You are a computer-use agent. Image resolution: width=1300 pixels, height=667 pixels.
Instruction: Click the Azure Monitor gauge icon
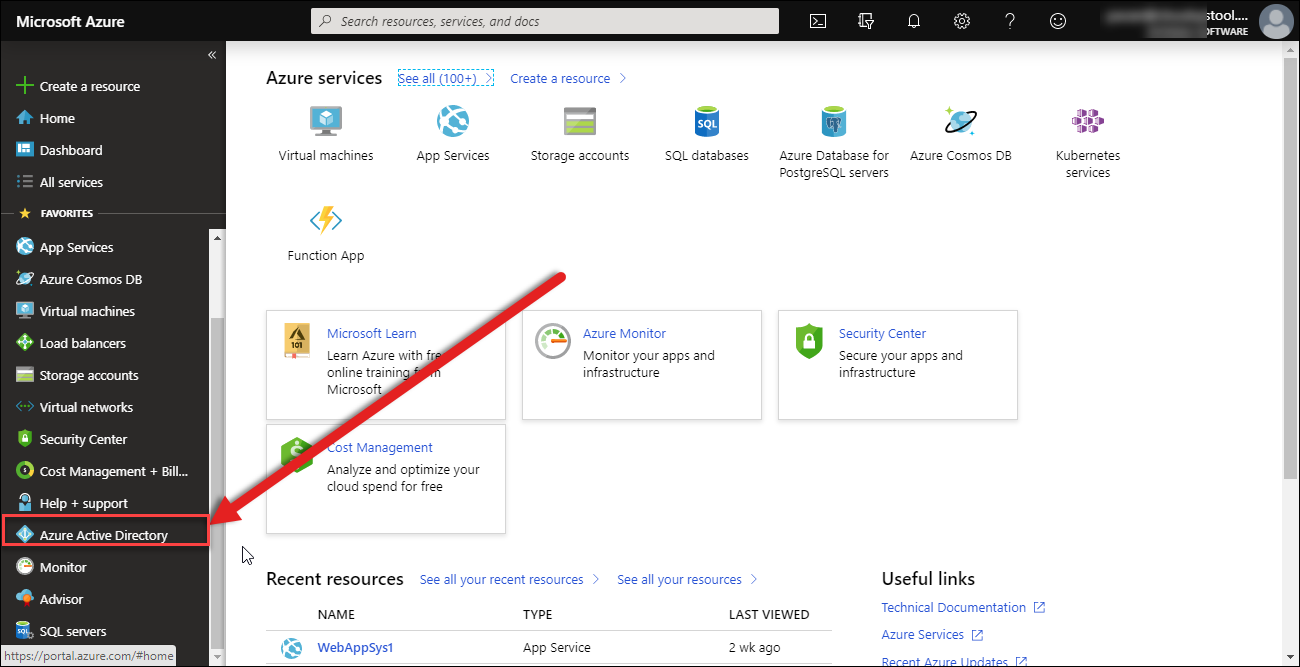pos(553,342)
